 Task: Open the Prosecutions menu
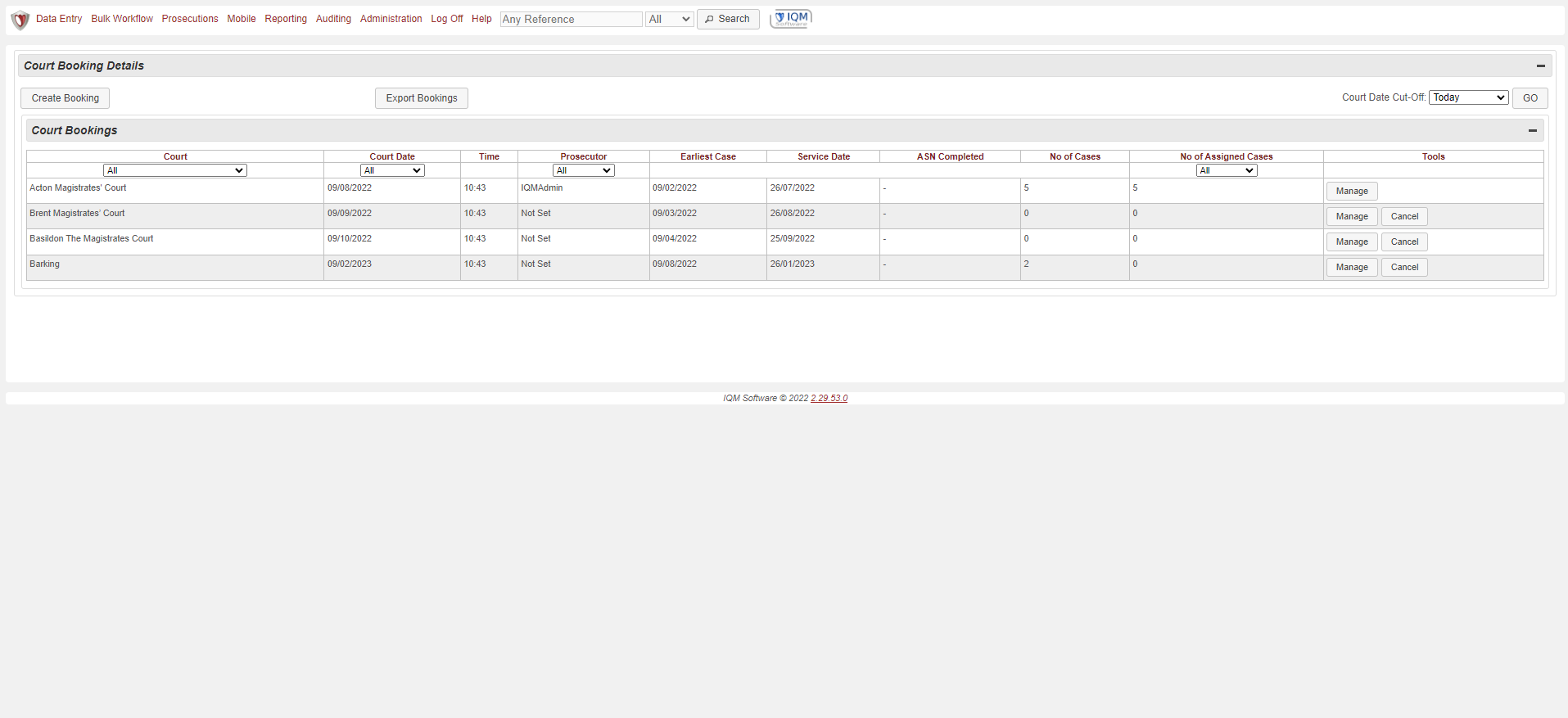point(190,19)
